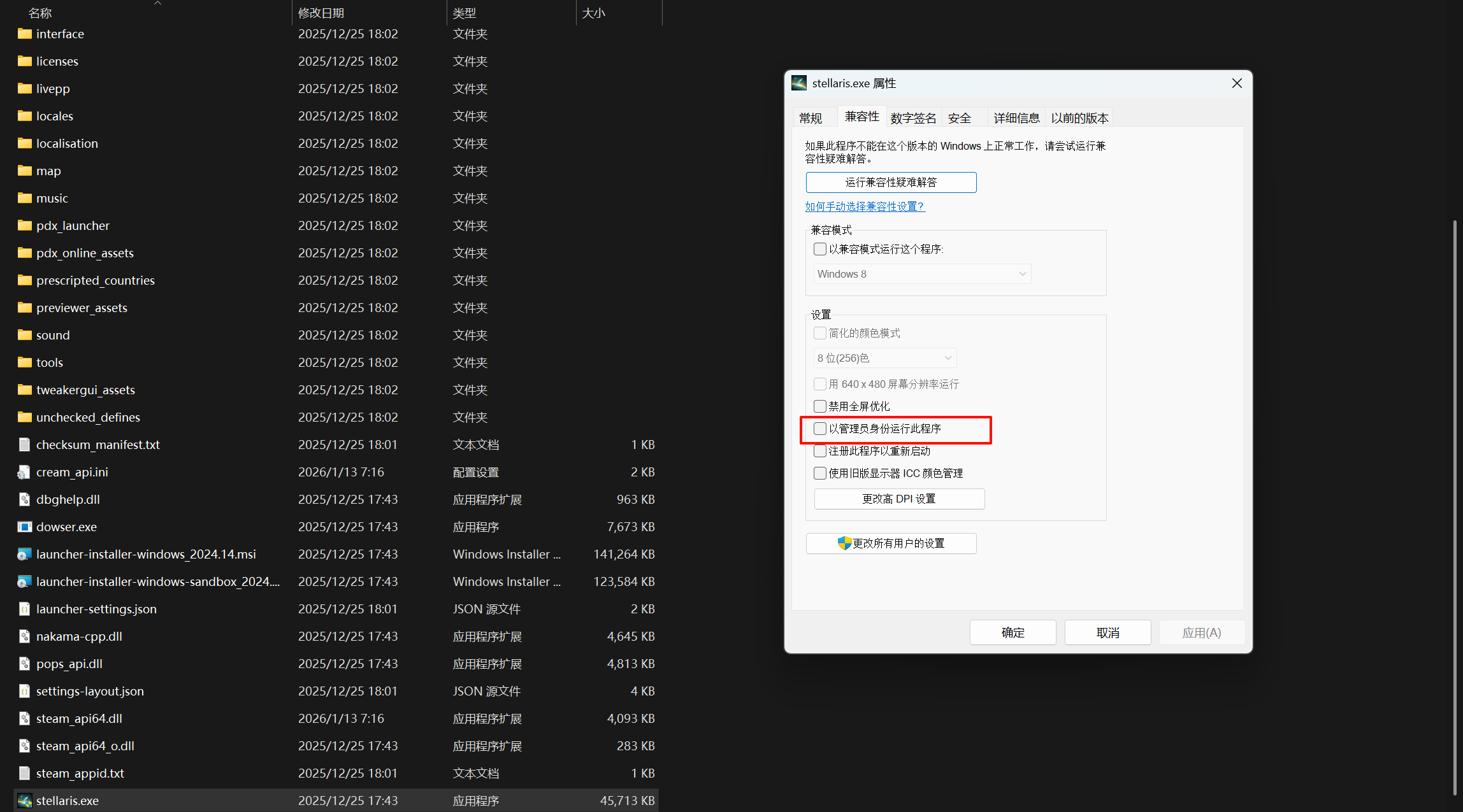Viewport: 1463px width, 812px height.
Task: Click the file list vertical scrollbar
Action: click(x=1455, y=508)
